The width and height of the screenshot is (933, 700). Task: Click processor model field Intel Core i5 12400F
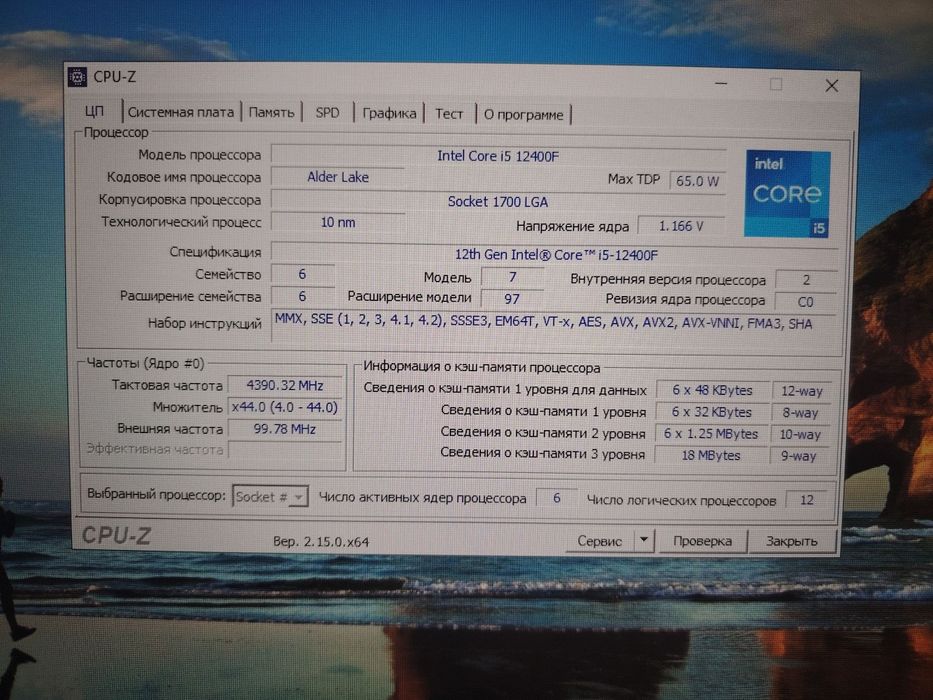(498, 156)
